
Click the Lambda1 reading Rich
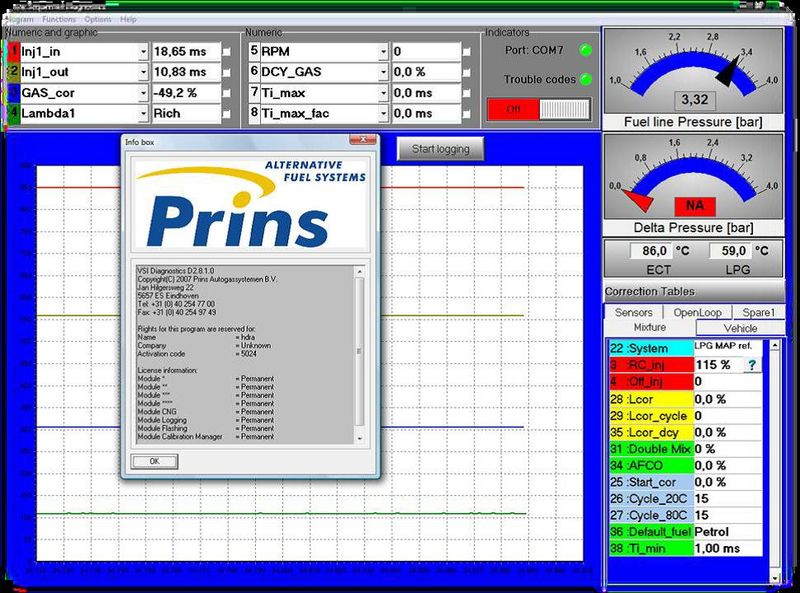187,113
